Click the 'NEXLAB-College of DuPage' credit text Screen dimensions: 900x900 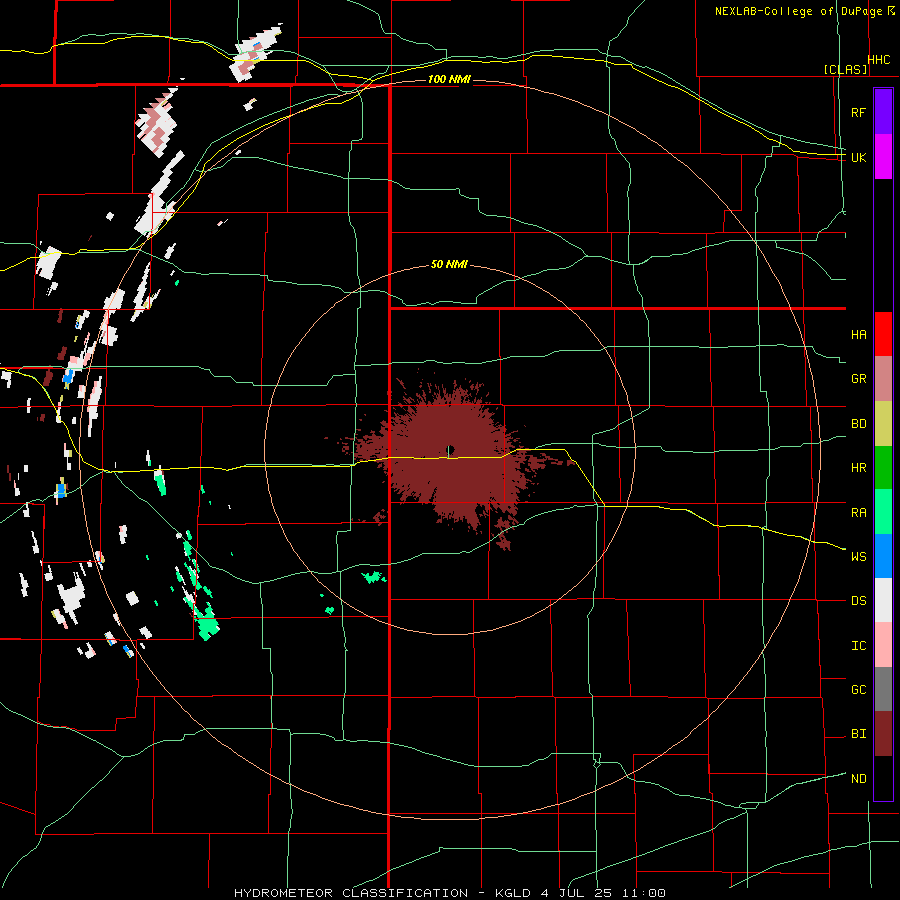pyautogui.click(x=798, y=11)
